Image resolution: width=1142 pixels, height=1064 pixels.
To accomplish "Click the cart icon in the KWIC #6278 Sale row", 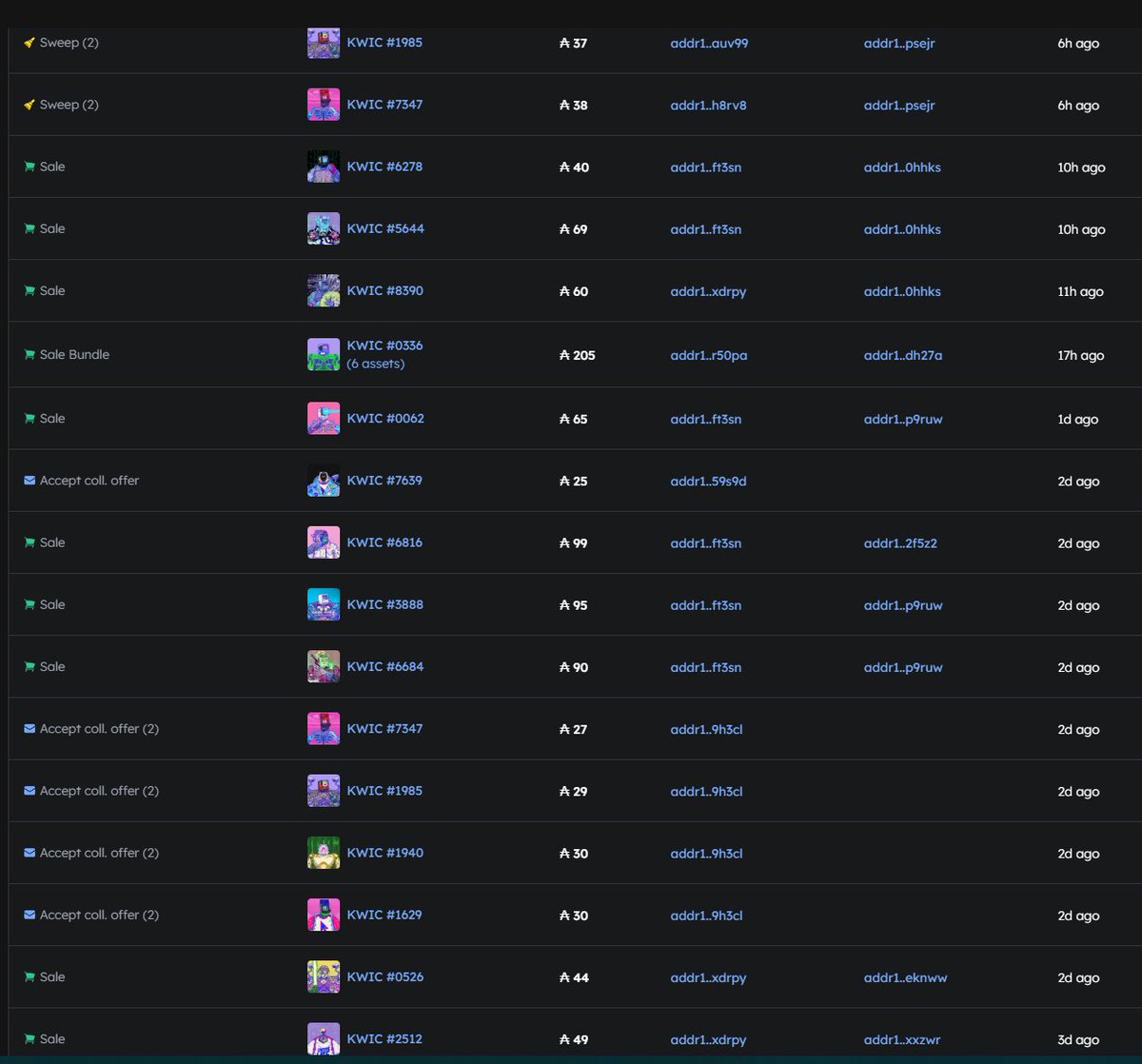I will click(30, 167).
